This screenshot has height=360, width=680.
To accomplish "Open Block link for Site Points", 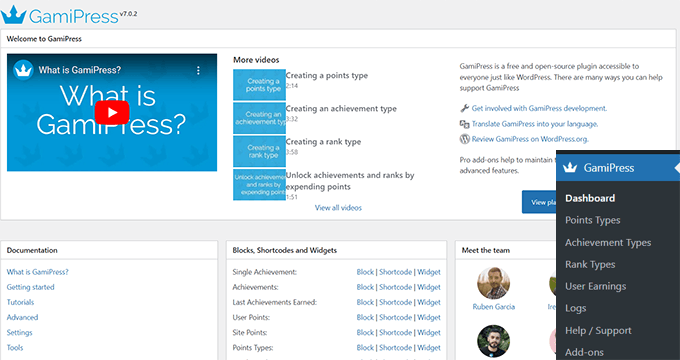I will pyautogui.click(x=365, y=333).
